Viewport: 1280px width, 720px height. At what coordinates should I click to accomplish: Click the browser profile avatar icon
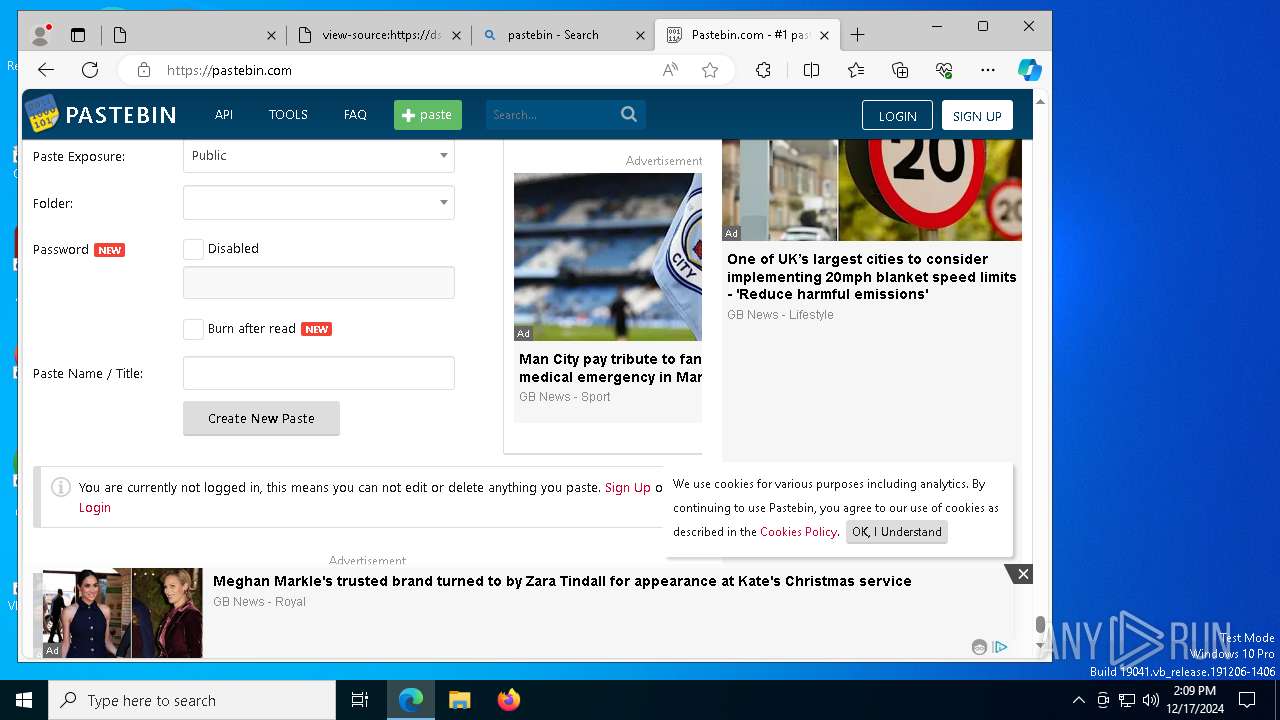(41, 35)
